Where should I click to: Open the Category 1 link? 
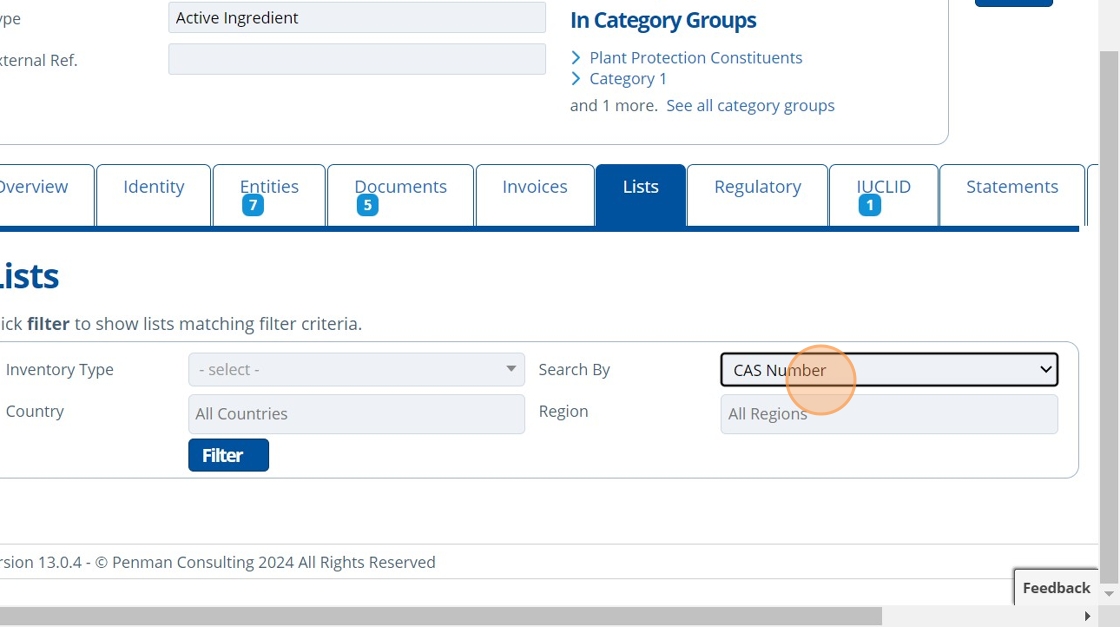point(627,79)
